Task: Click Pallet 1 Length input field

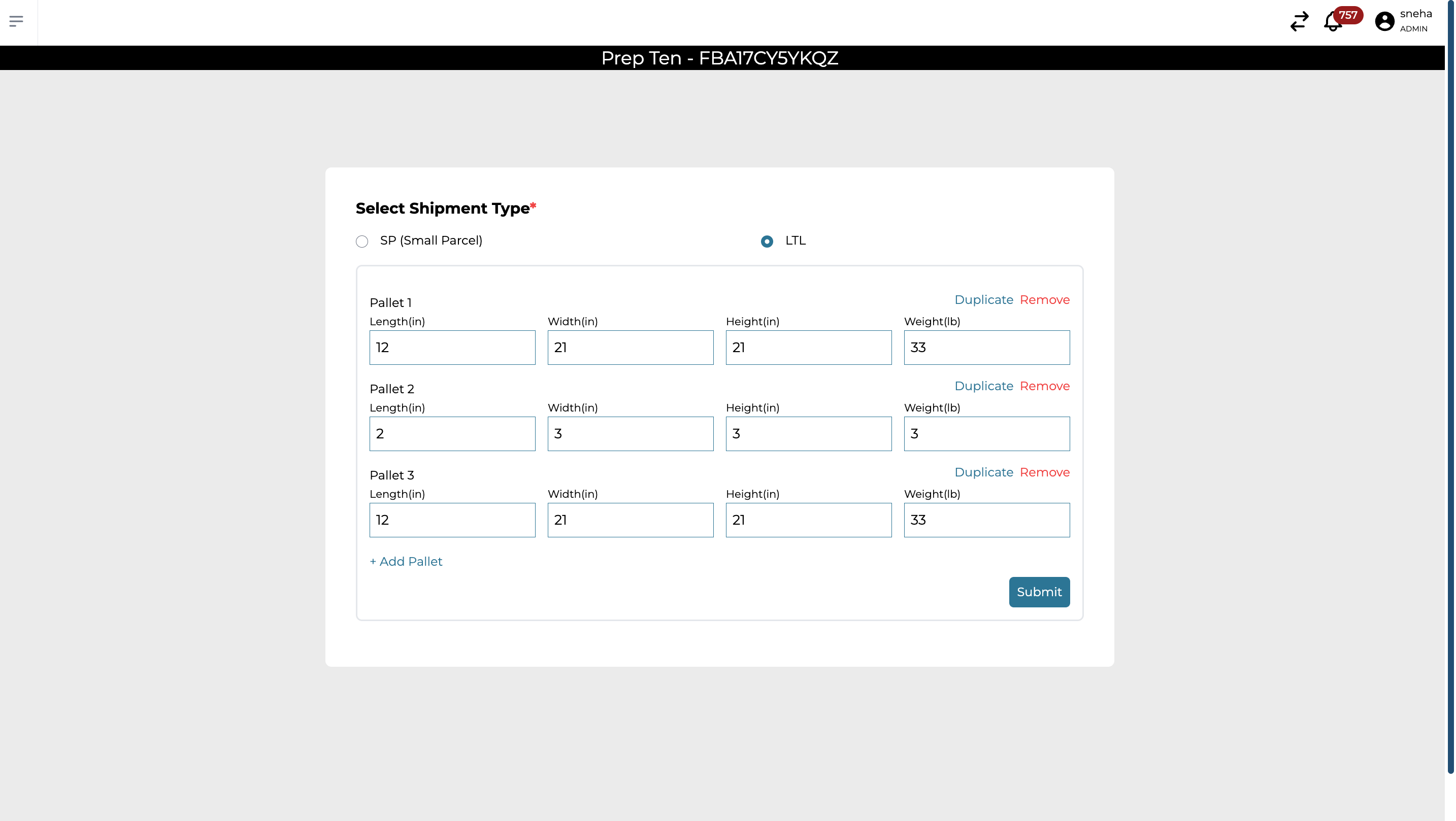Action: [452, 348]
